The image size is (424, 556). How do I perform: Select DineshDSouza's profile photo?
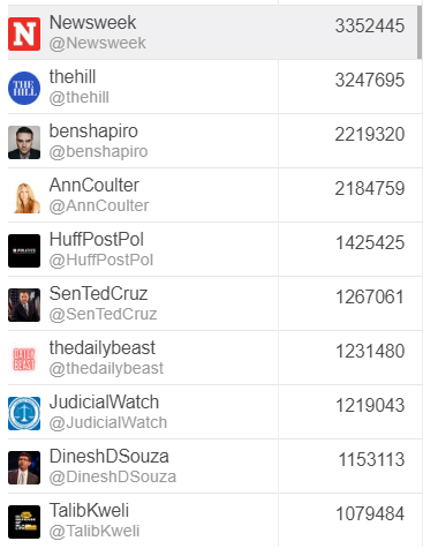coord(24,468)
